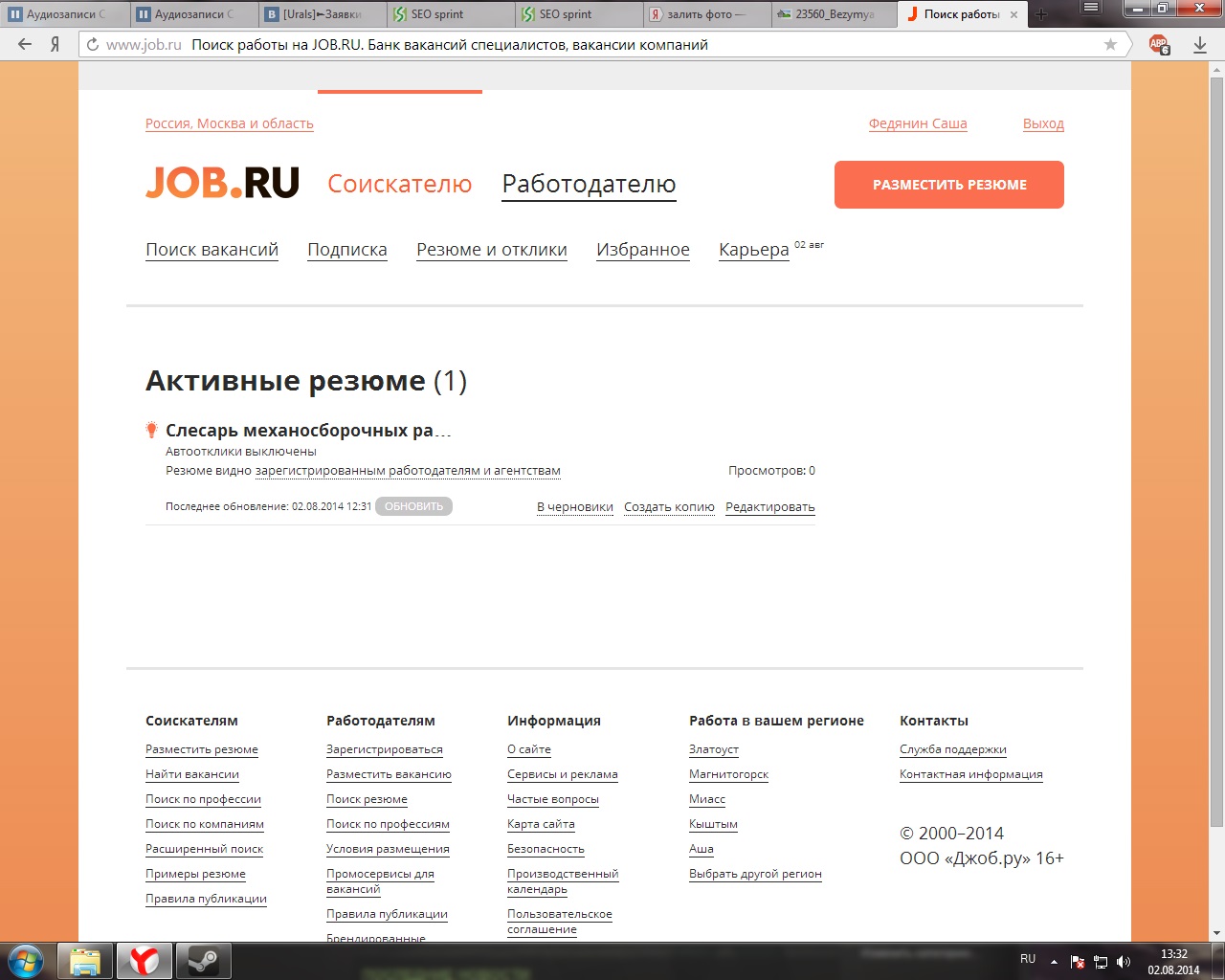
Task: Open footer link Найти вакансии
Action: [x=192, y=774]
